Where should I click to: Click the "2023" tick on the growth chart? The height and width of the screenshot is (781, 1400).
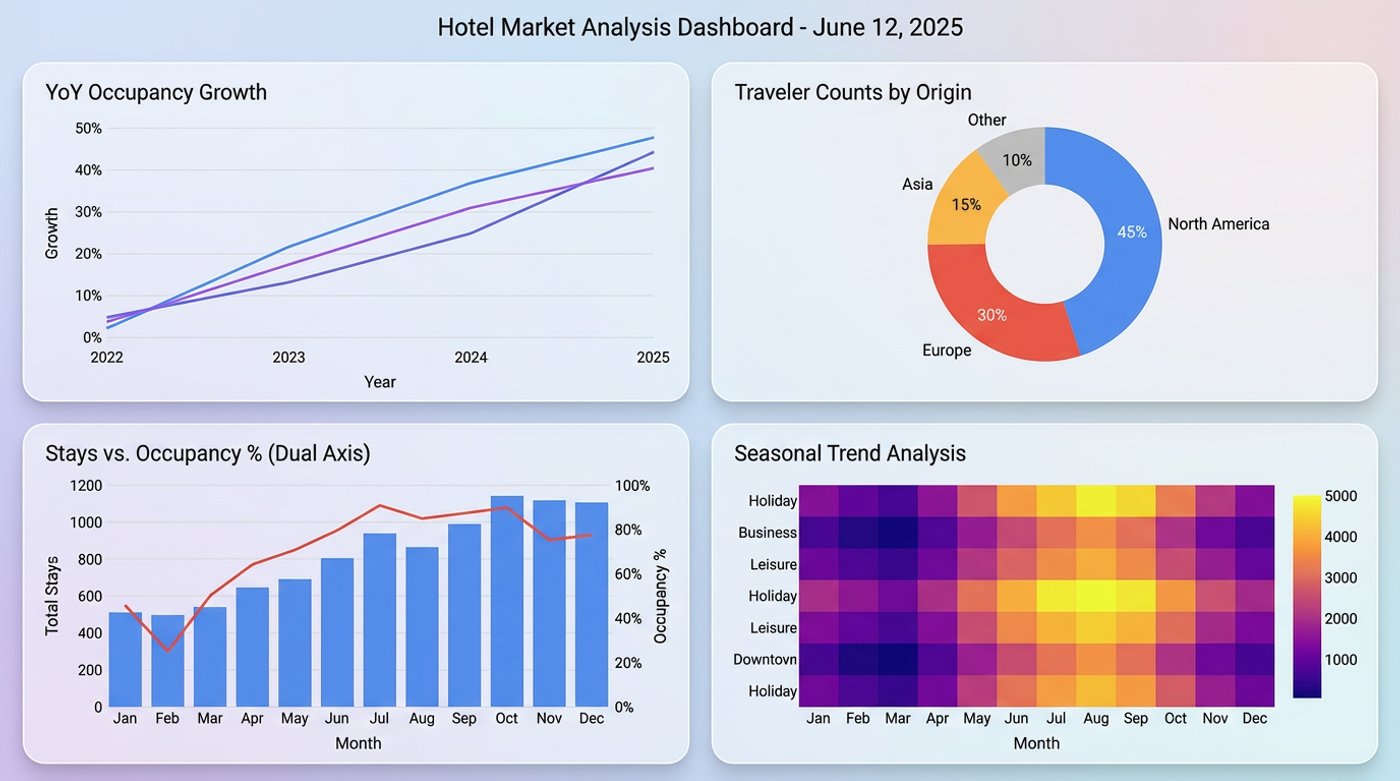click(x=289, y=357)
